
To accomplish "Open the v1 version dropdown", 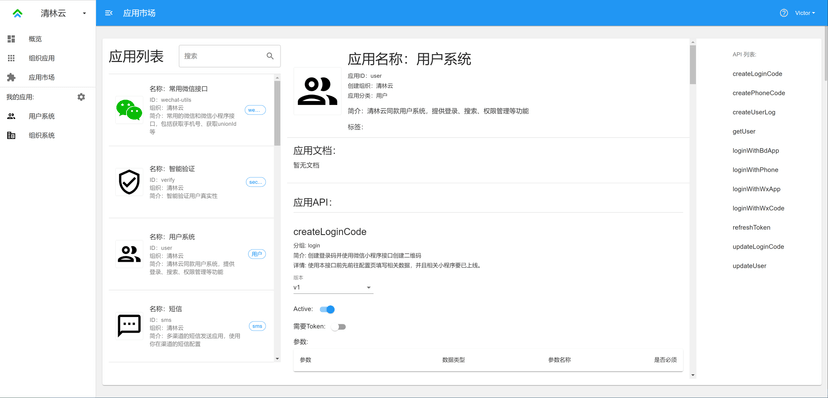I will pos(333,287).
